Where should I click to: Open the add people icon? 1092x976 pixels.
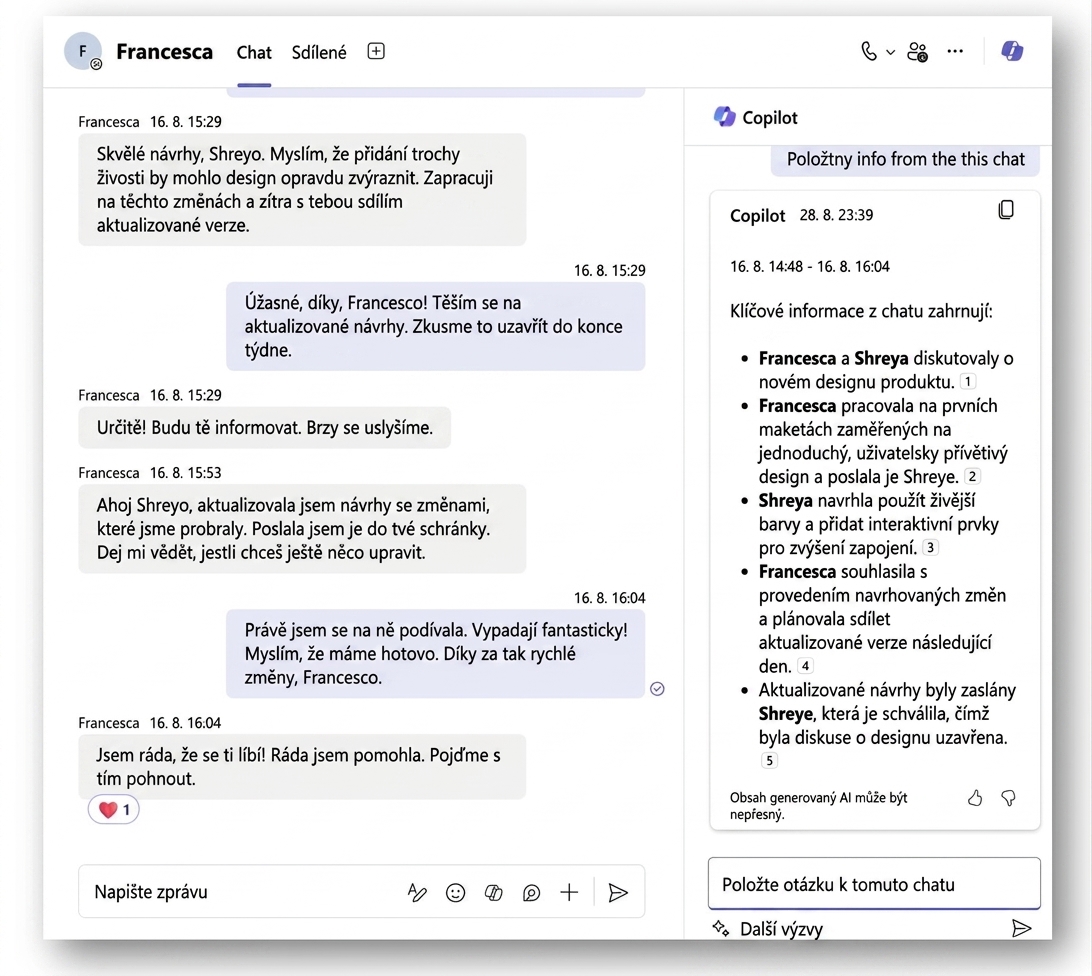tap(917, 52)
